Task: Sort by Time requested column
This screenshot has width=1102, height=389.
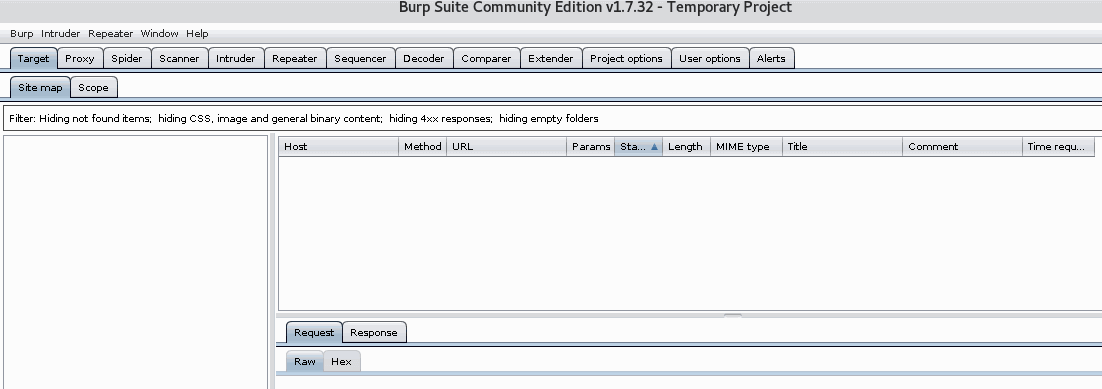Action: tap(1058, 146)
